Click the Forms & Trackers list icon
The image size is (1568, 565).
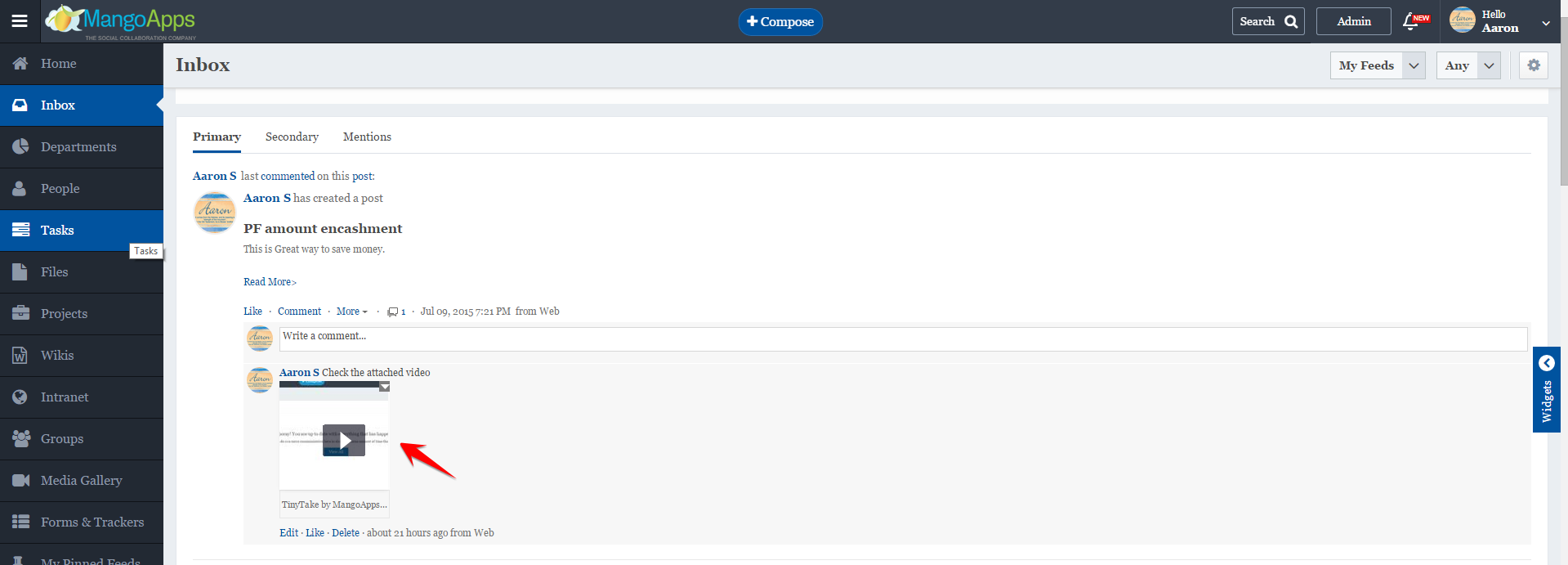tap(20, 522)
